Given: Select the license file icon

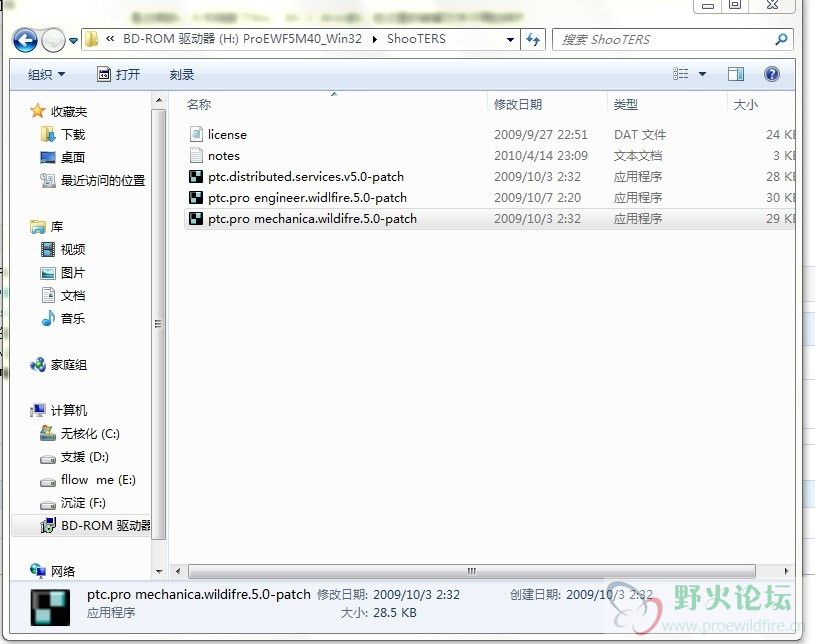Looking at the screenshot, I should (x=196, y=135).
